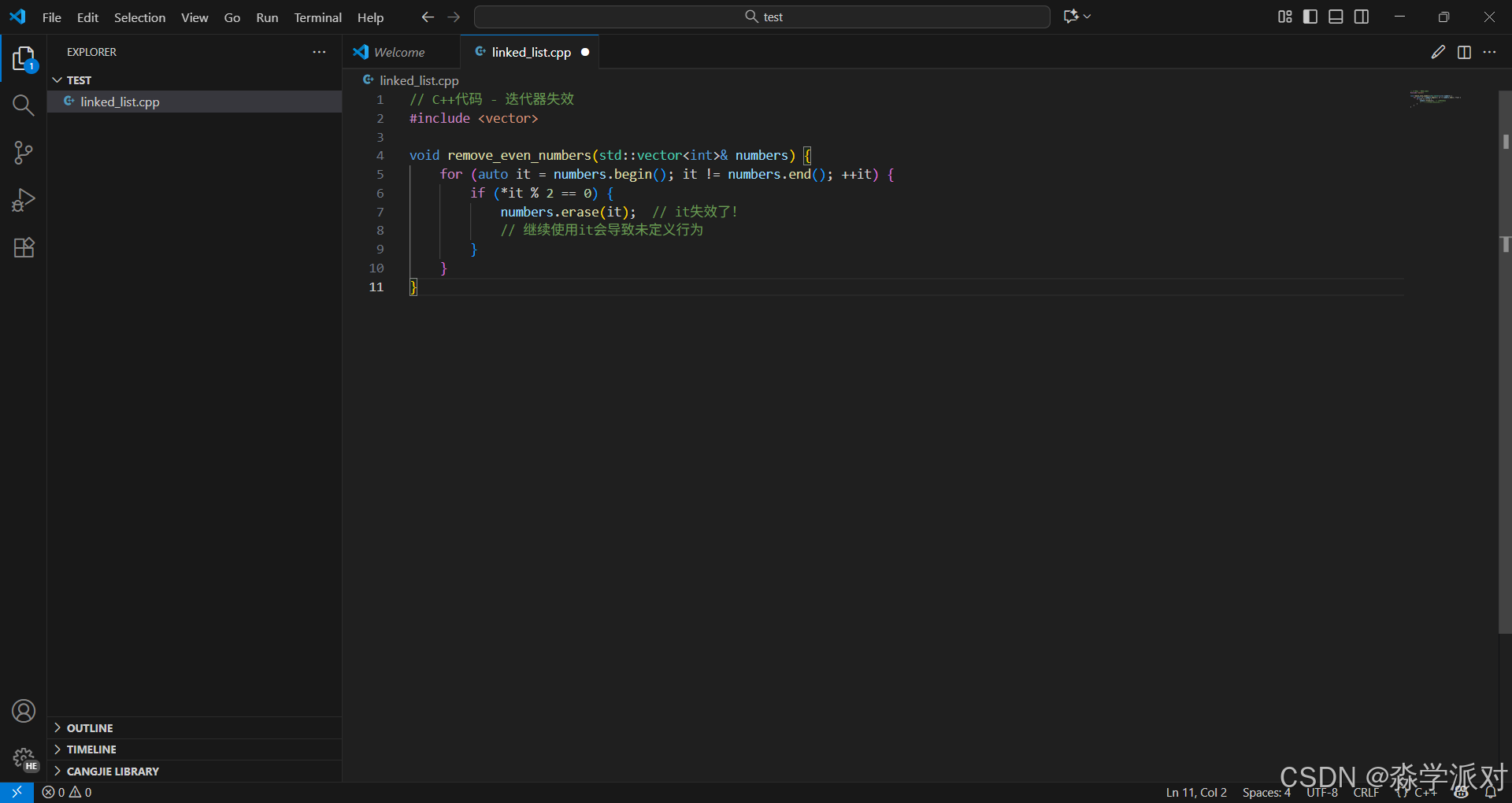Expand the TIMELINE section

[x=195, y=749]
